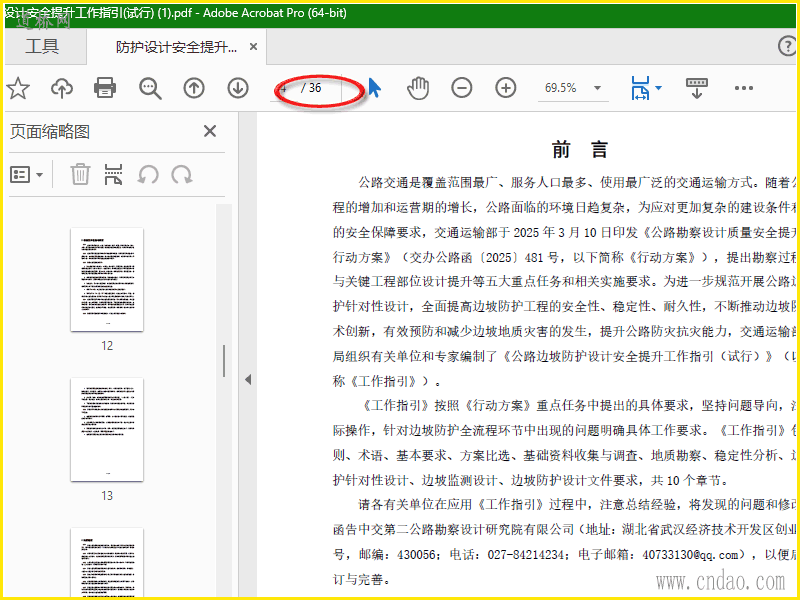Open the more tools ellipsis menu
Image resolution: width=800 pixels, height=600 pixels.
(x=743, y=88)
